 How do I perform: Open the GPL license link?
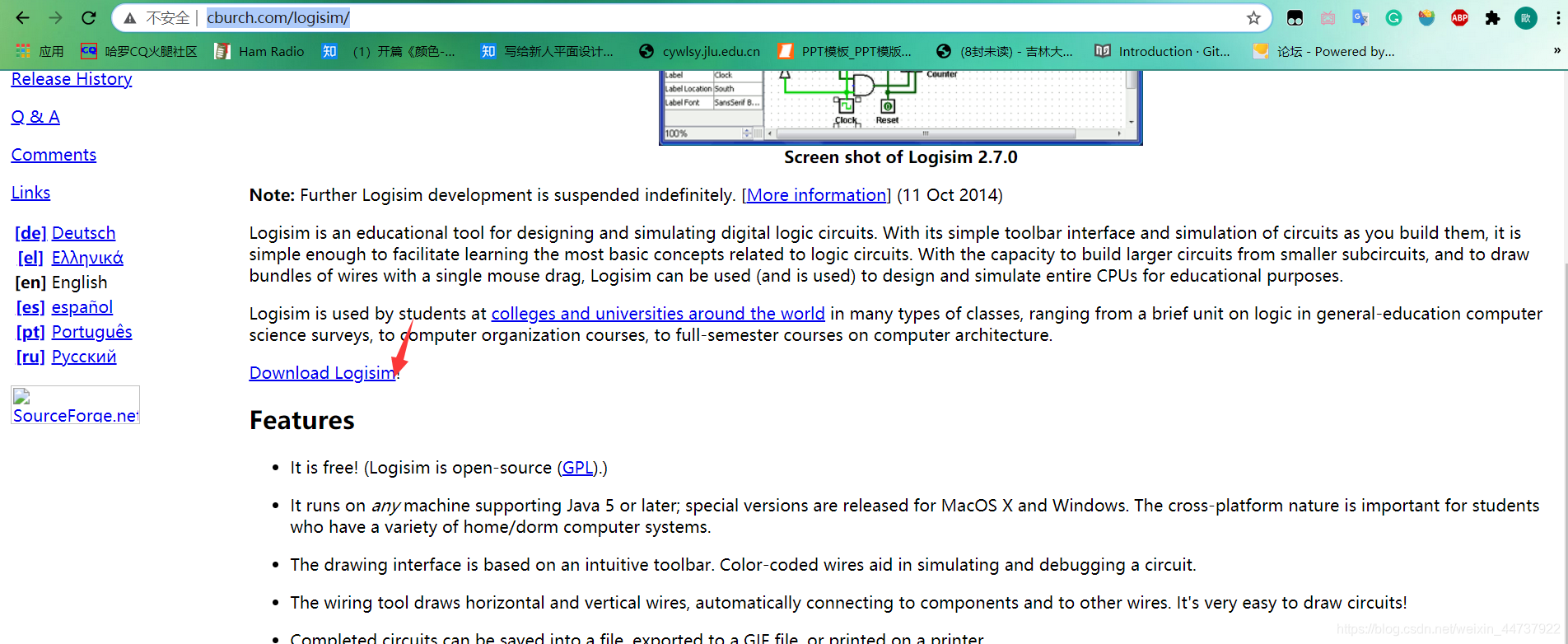click(x=578, y=468)
